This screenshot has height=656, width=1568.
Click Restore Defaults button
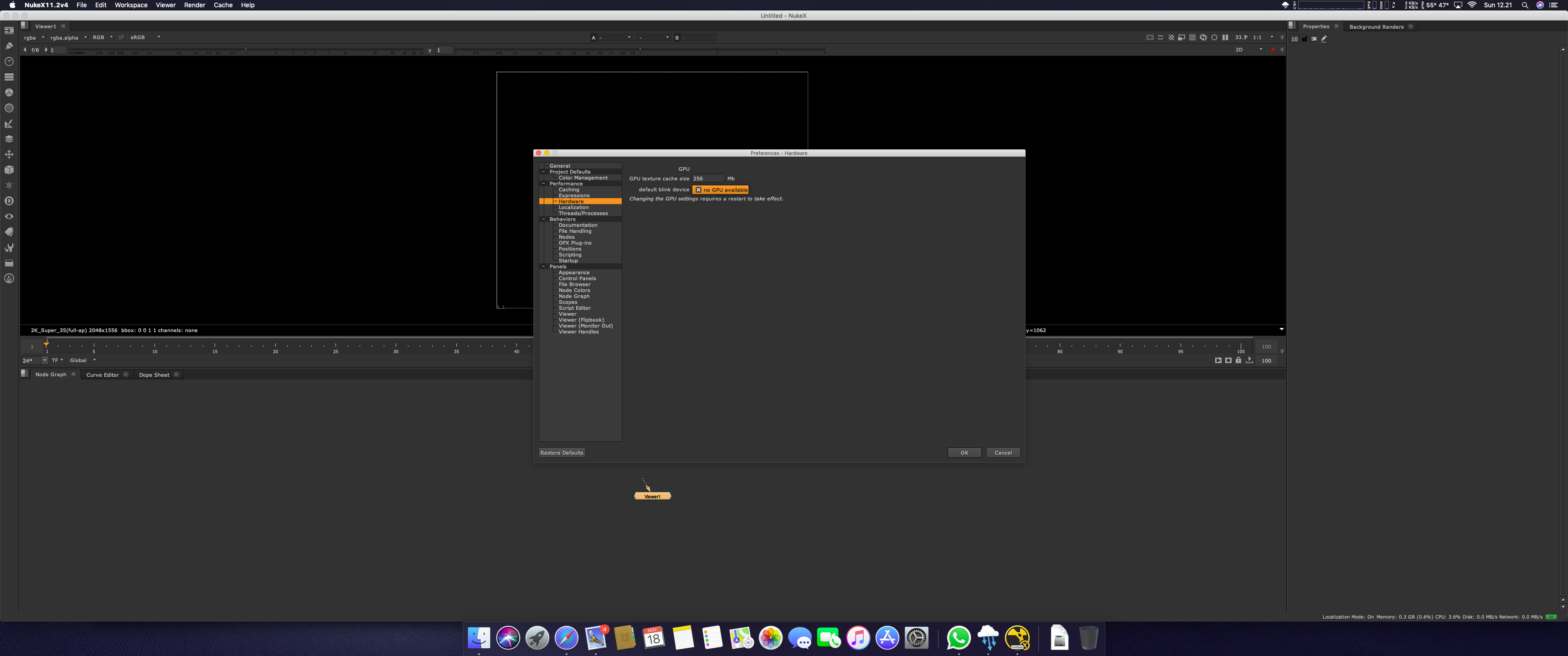click(x=562, y=453)
